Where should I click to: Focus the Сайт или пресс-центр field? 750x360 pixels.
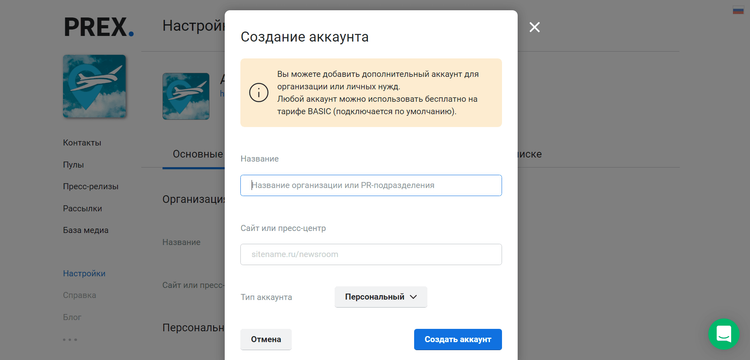(x=371, y=254)
